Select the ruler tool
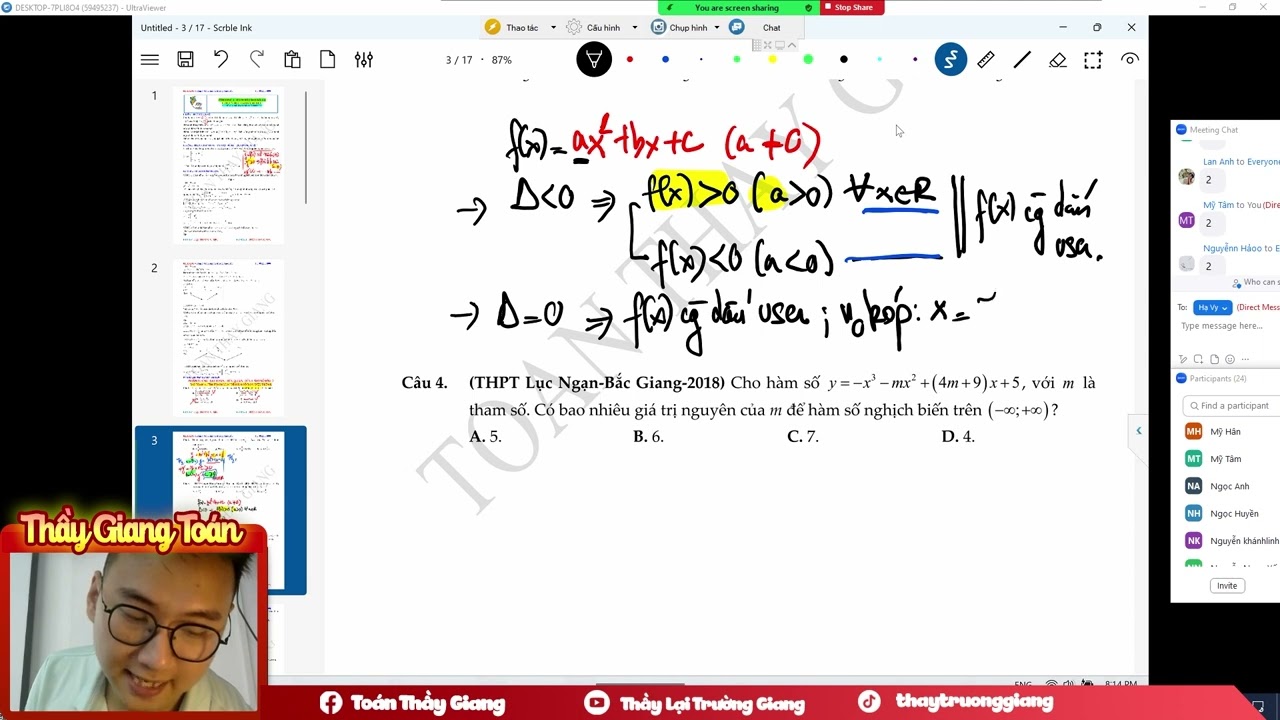The height and width of the screenshot is (720, 1280). click(x=986, y=60)
